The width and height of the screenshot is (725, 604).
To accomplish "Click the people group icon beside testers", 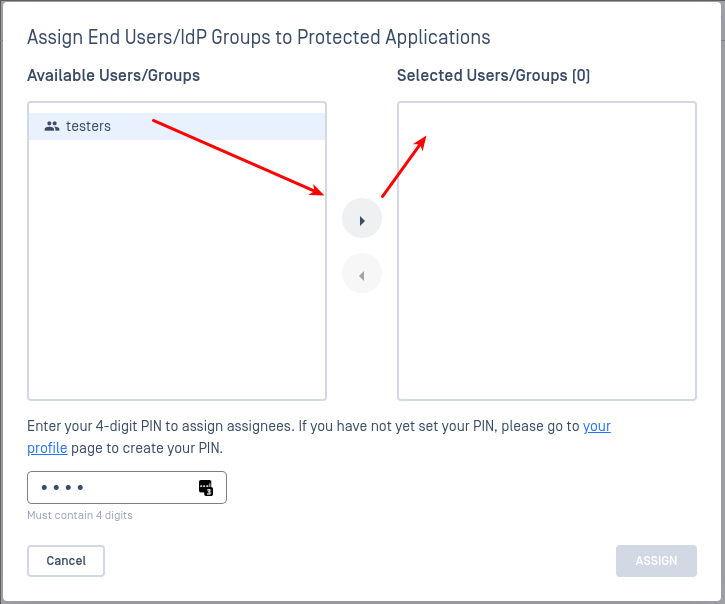I will (x=52, y=126).
